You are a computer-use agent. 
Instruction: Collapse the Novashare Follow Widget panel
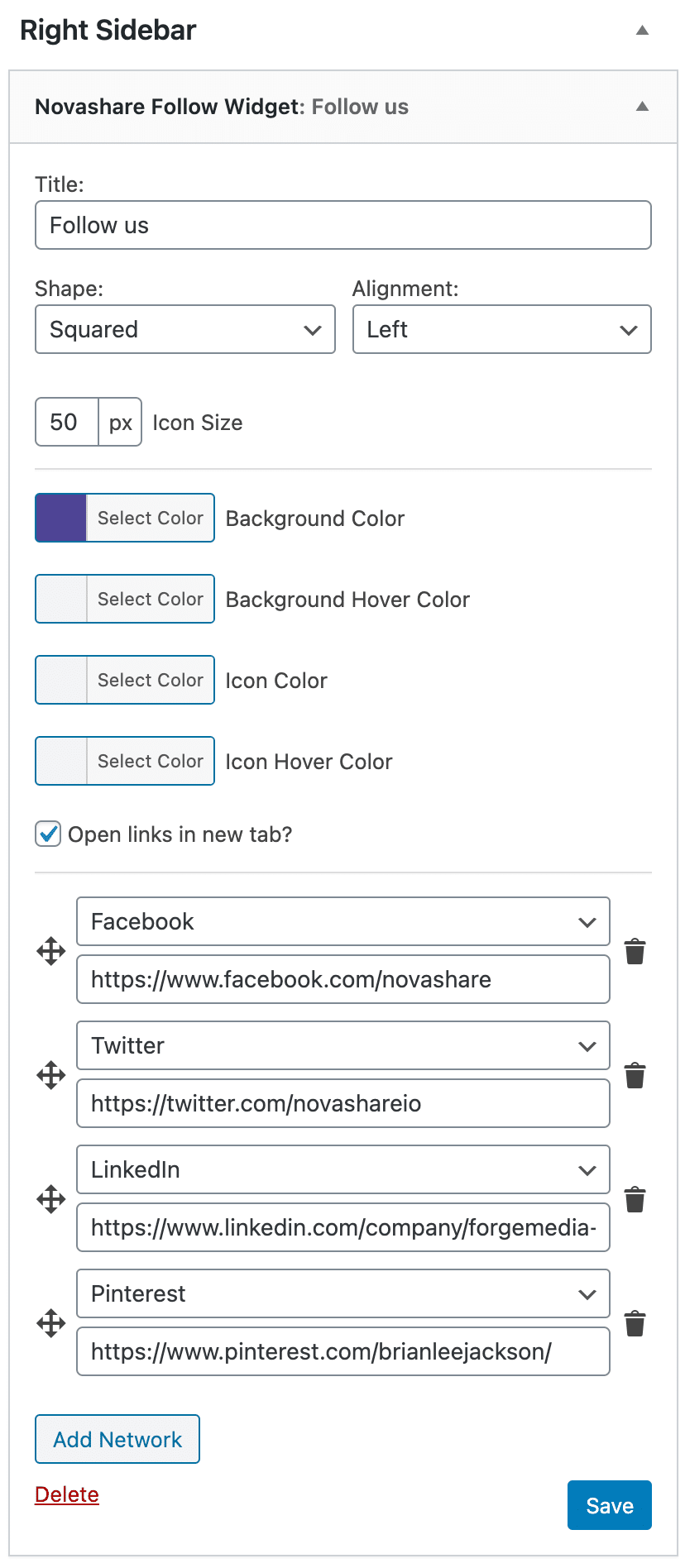tap(642, 106)
